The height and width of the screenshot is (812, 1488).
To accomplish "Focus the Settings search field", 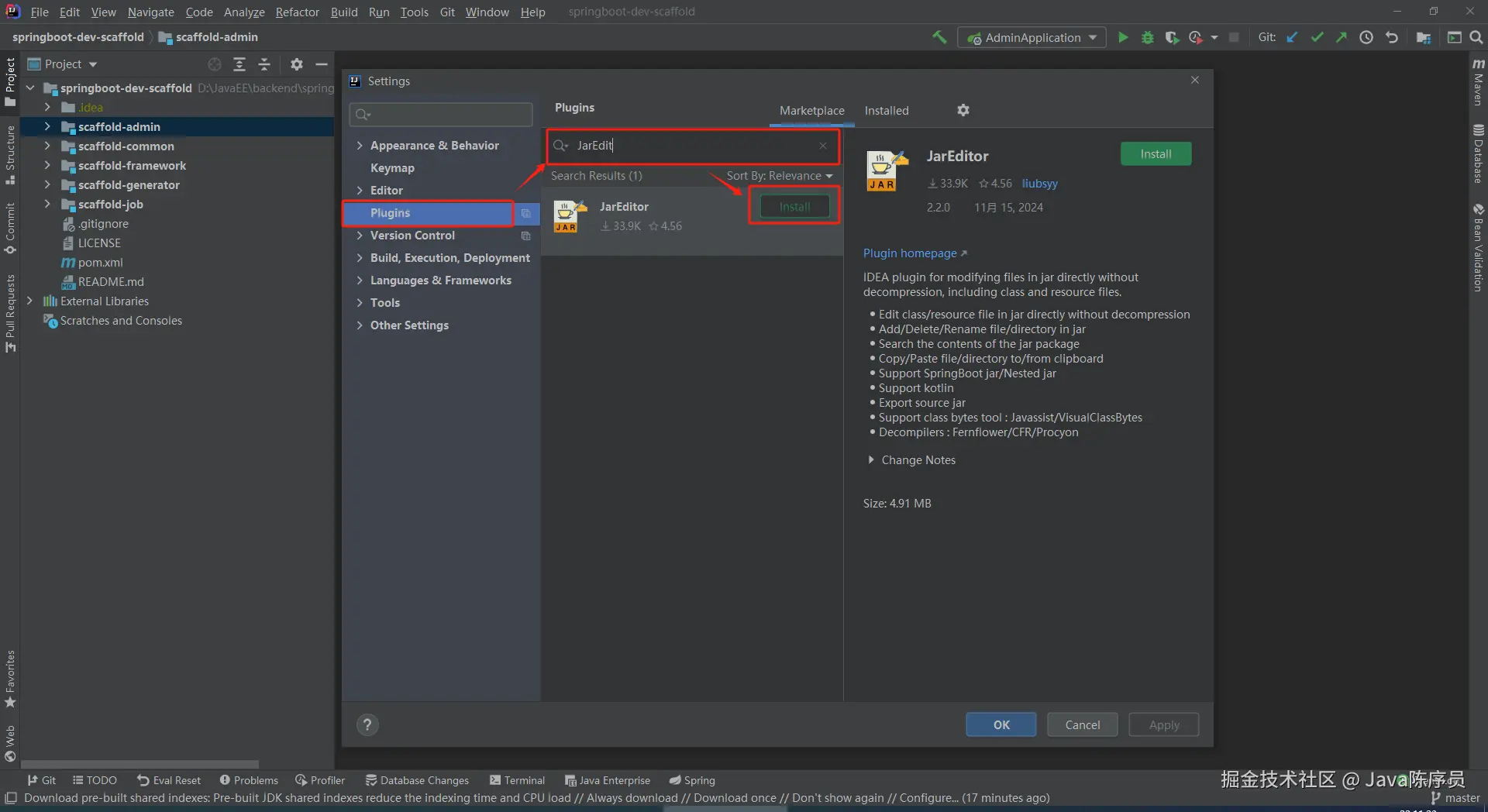I will click(441, 115).
